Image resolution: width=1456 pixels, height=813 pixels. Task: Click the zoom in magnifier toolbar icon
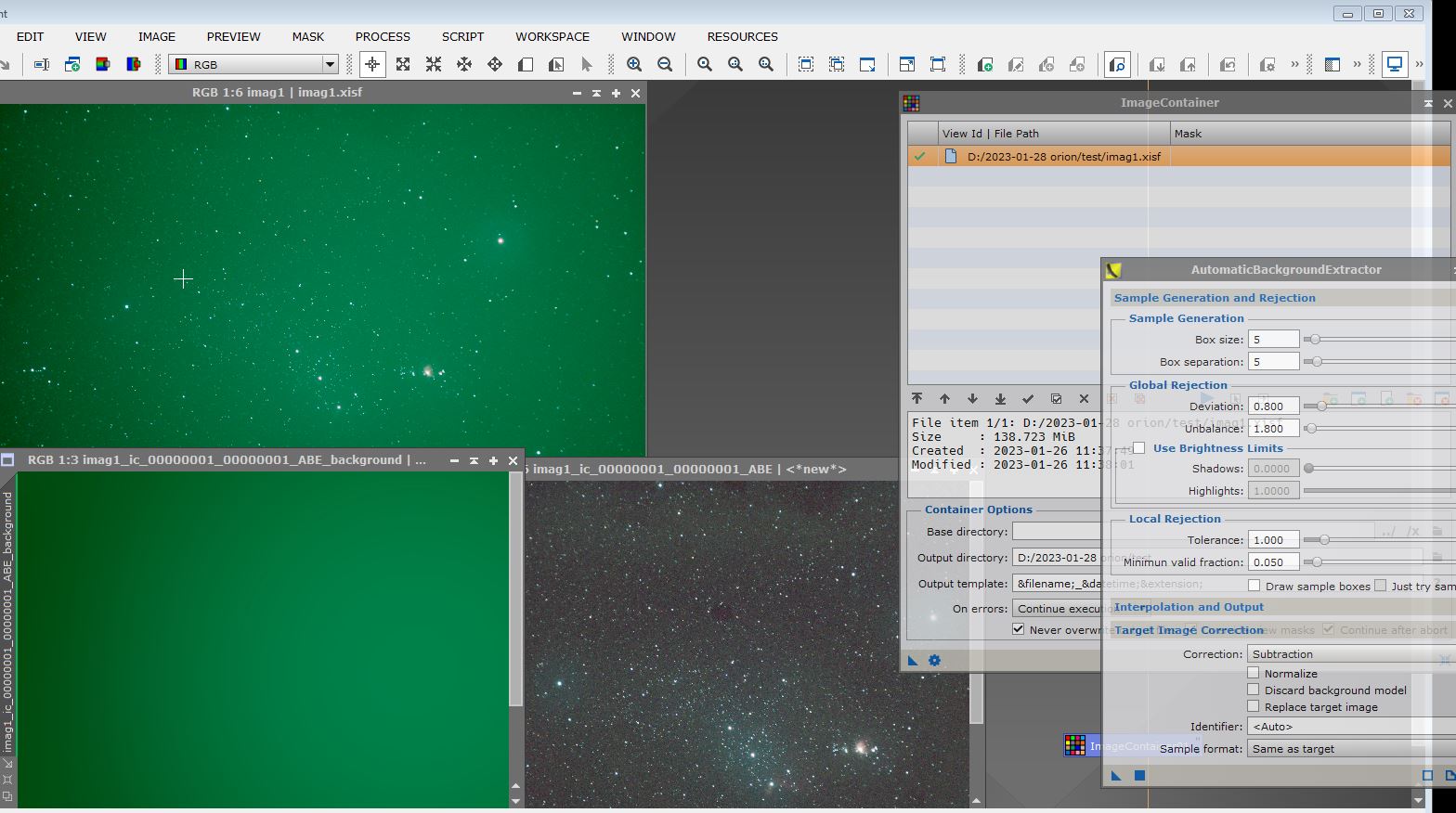[x=634, y=64]
